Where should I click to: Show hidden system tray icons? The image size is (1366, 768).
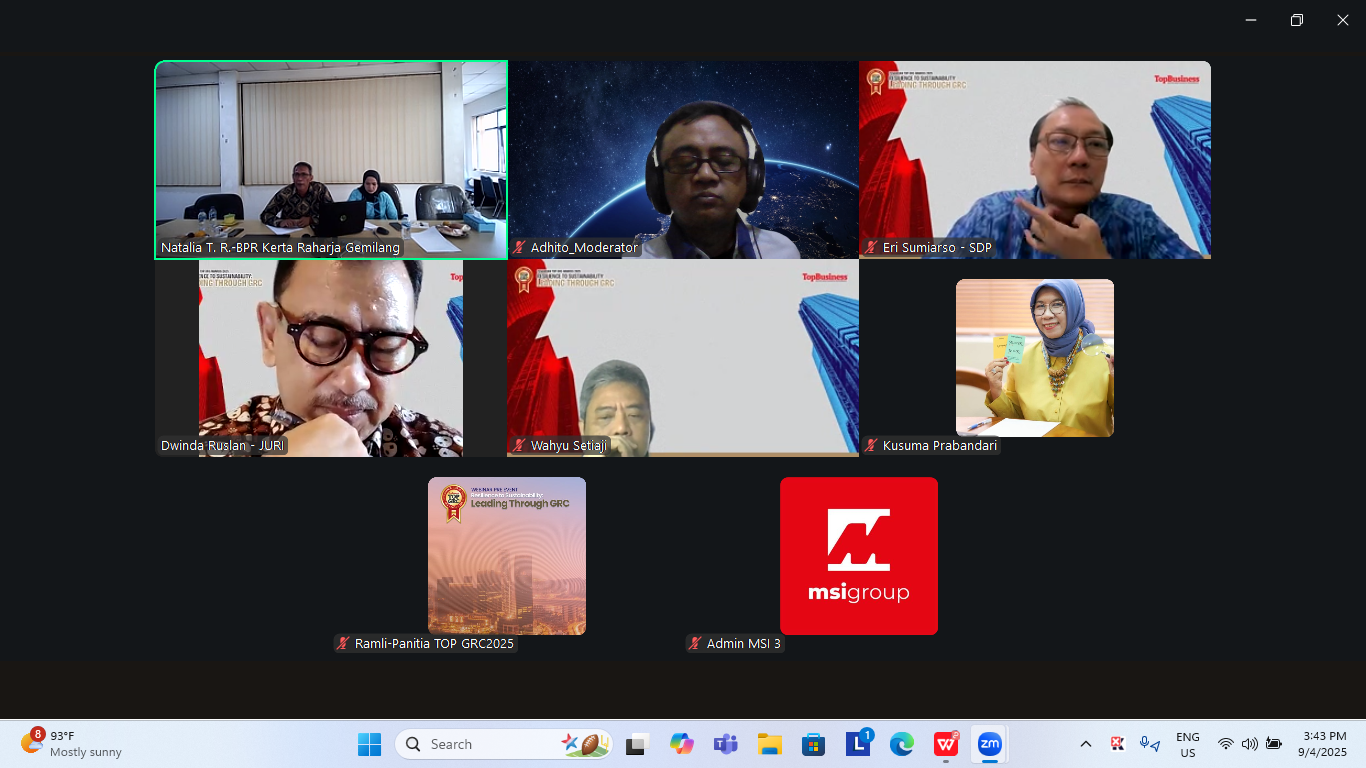coord(1086,744)
